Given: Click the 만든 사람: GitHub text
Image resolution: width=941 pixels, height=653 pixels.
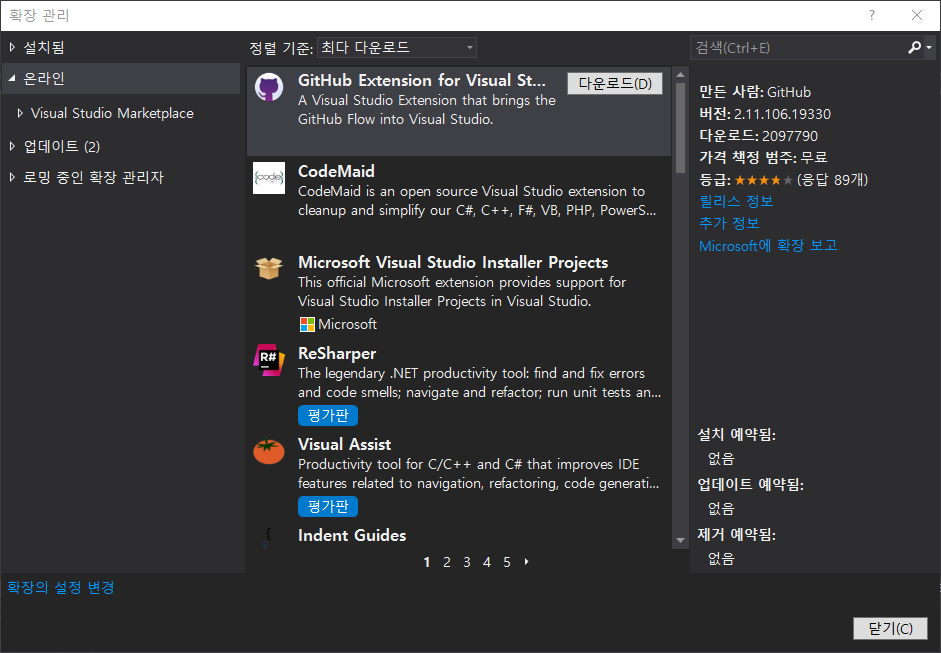Looking at the screenshot, I should [x=755, y=92].
